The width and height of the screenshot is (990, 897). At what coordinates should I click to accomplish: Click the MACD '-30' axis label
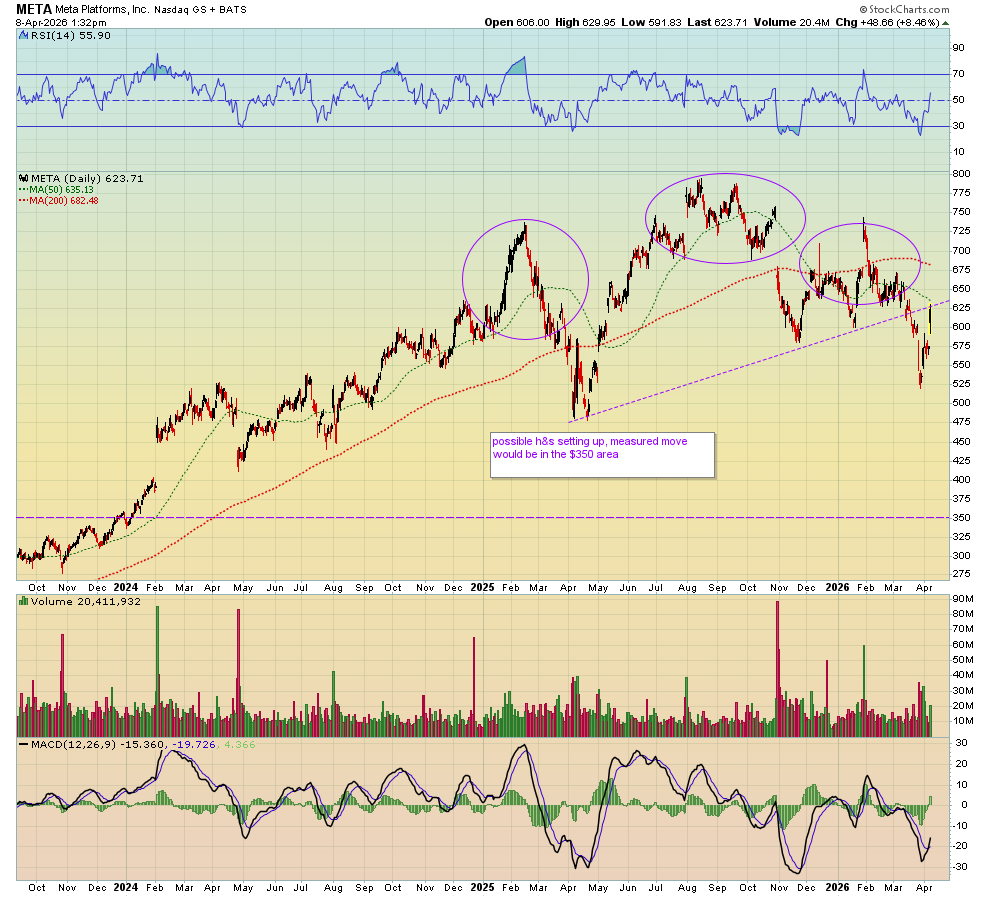click(x=960, y=867)
